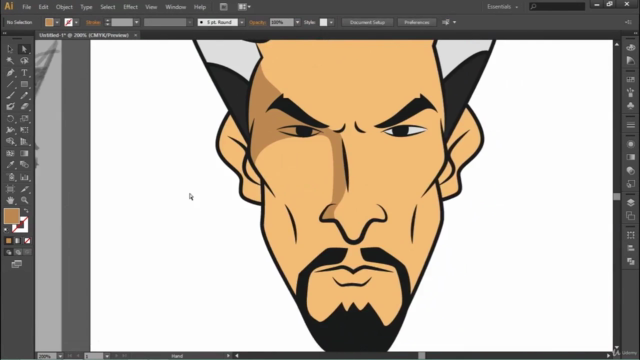
Task: Set paint mode to Color
Action: [9, 241]
